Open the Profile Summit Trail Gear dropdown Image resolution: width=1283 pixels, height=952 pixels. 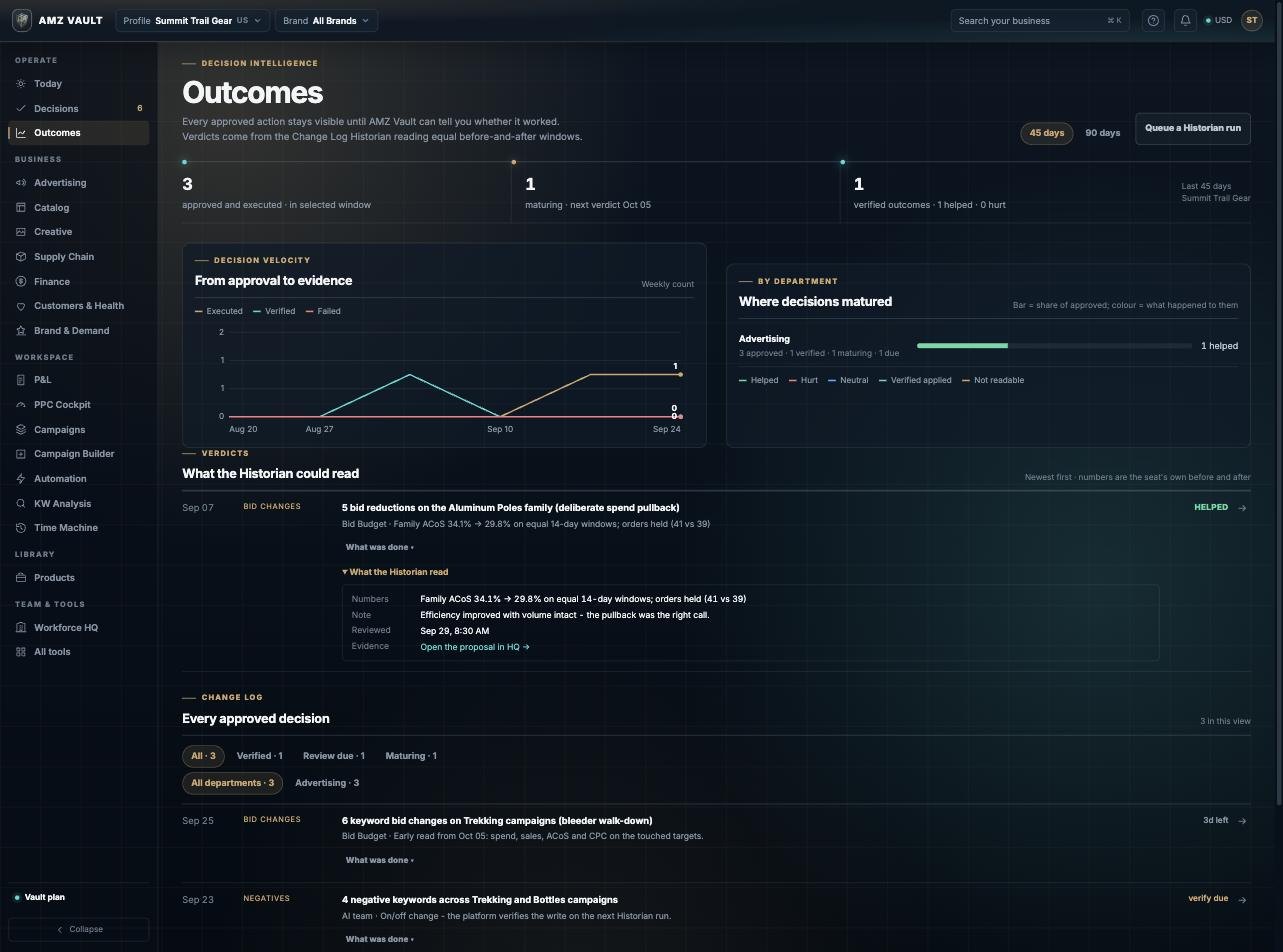click(192, 20)
